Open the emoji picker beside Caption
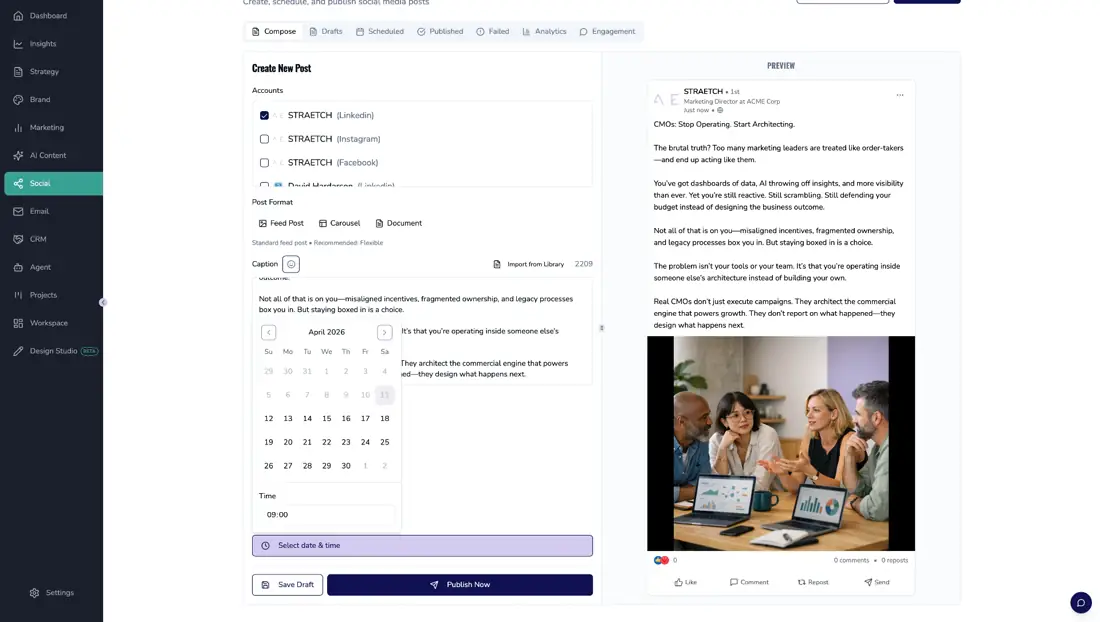Screen dimensions: 1100x622 290,264
